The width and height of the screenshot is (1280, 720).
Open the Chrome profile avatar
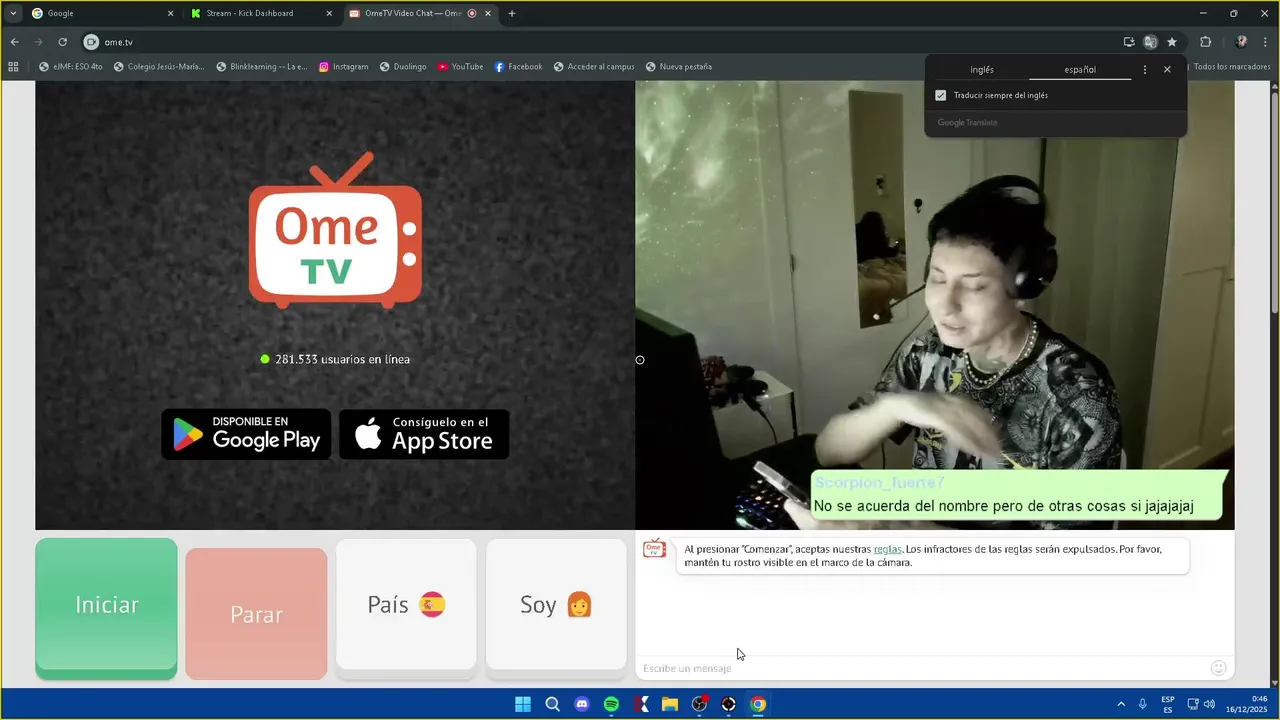click(x=1241, y=42)
